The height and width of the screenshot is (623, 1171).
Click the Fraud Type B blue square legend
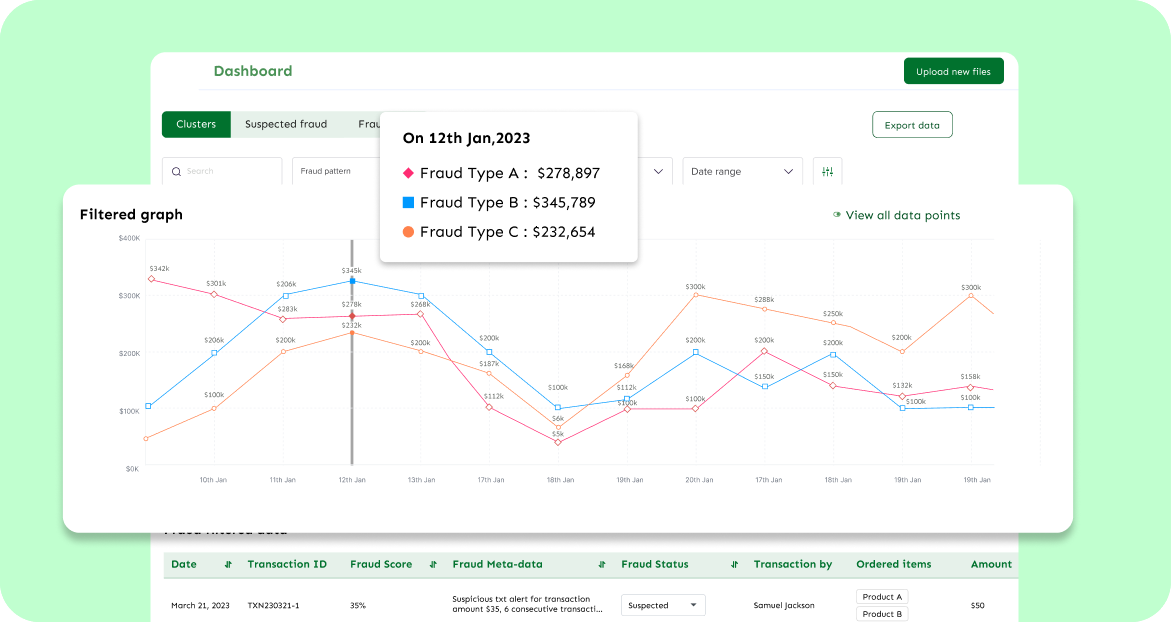(408, 202)
